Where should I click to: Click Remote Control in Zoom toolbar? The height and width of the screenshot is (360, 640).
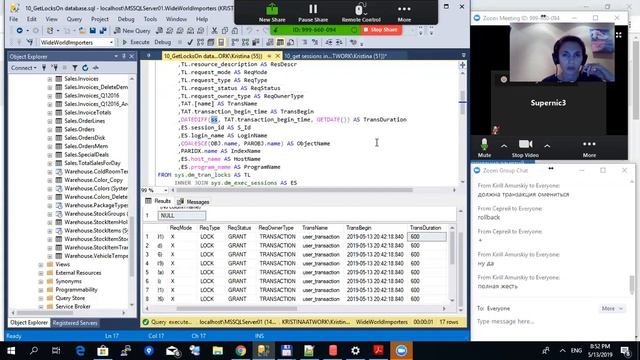(x=361, y=12)
